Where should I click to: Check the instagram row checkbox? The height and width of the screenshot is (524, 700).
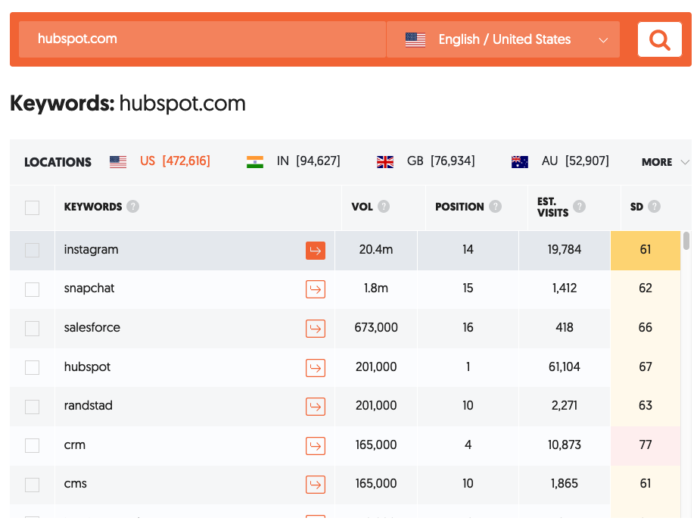pyautogui.click(x=32, y=250)
